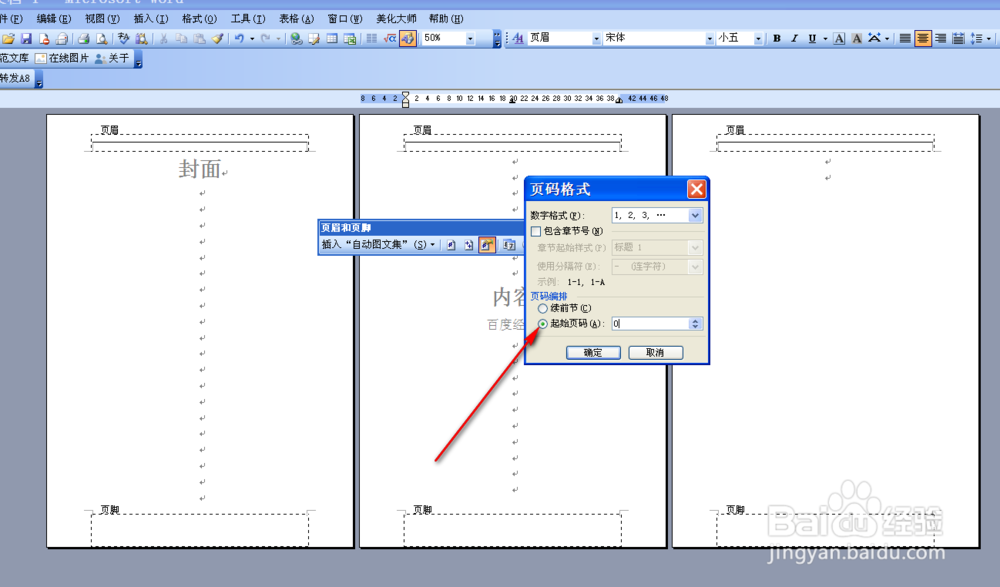
Task: Open Tables and Borders pencil icon
Action: click(x=314, y=39)
